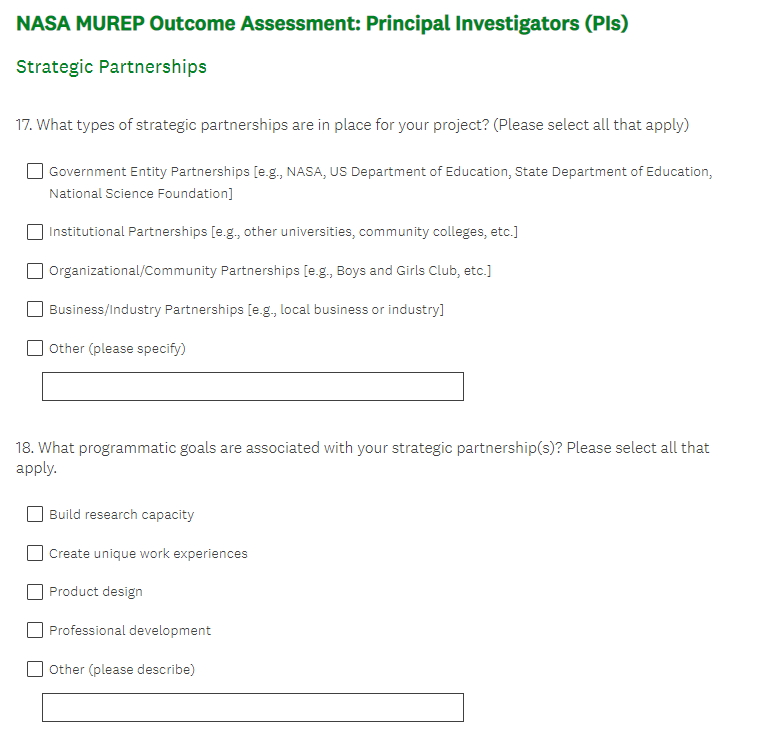Enable the Professional development checkbox
Viewport: 762px width, 744px height.
coord(35,631)
